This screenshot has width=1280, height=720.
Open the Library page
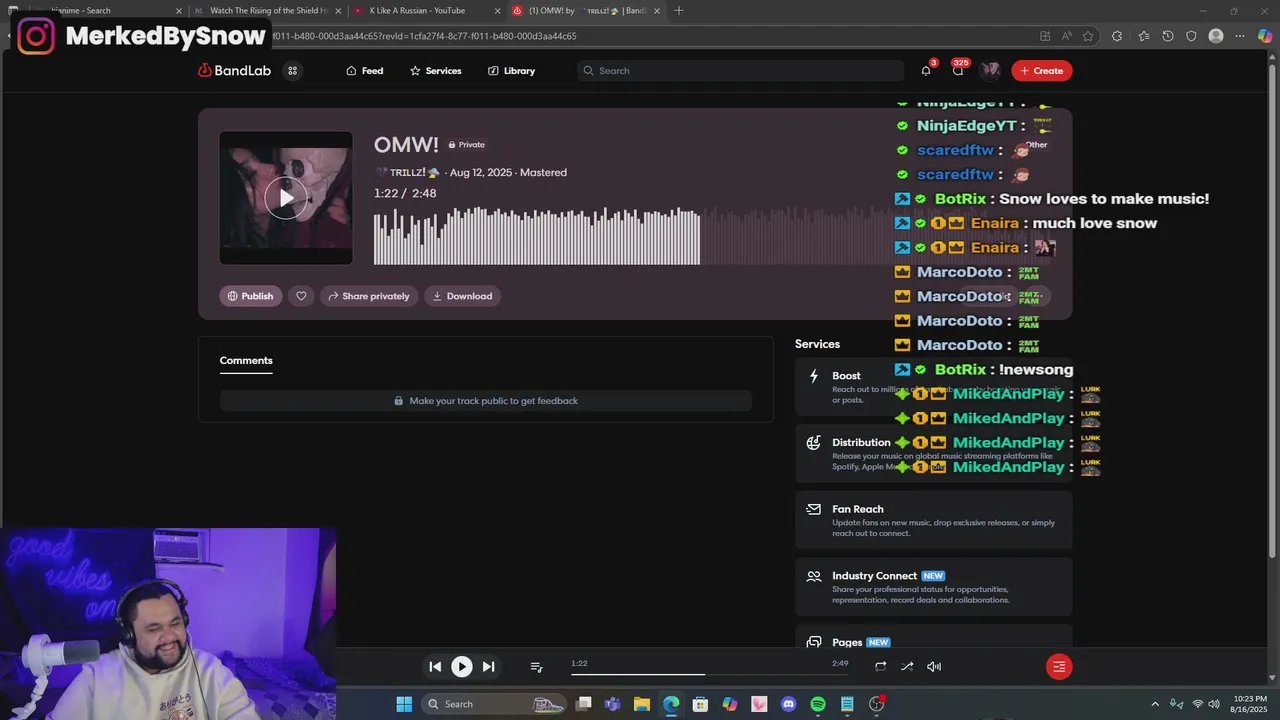click(x=511, y=71)
